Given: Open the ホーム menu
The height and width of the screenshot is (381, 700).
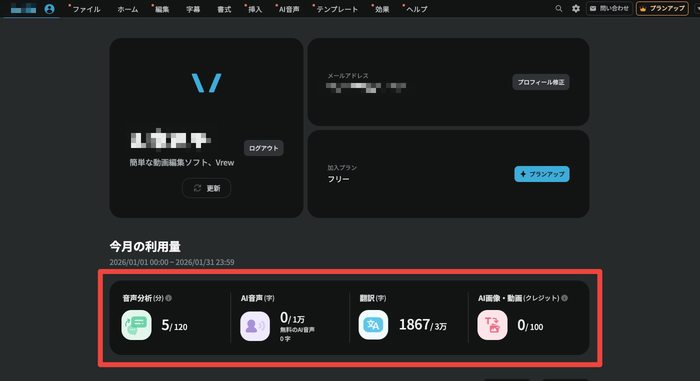Looking at the screenshot, I should pos(128,9).
